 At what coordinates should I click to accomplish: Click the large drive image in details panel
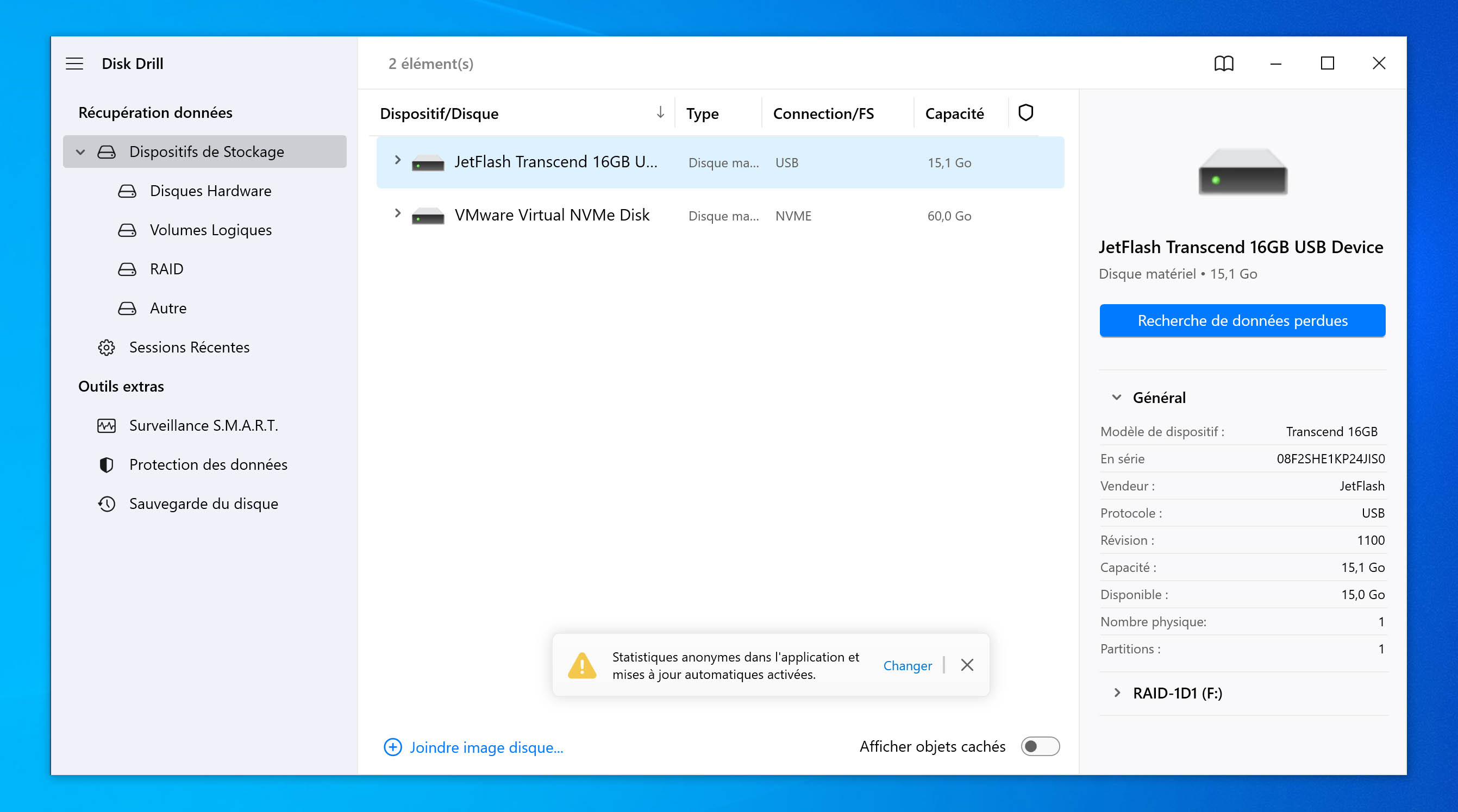click(x=1242, y=172)
